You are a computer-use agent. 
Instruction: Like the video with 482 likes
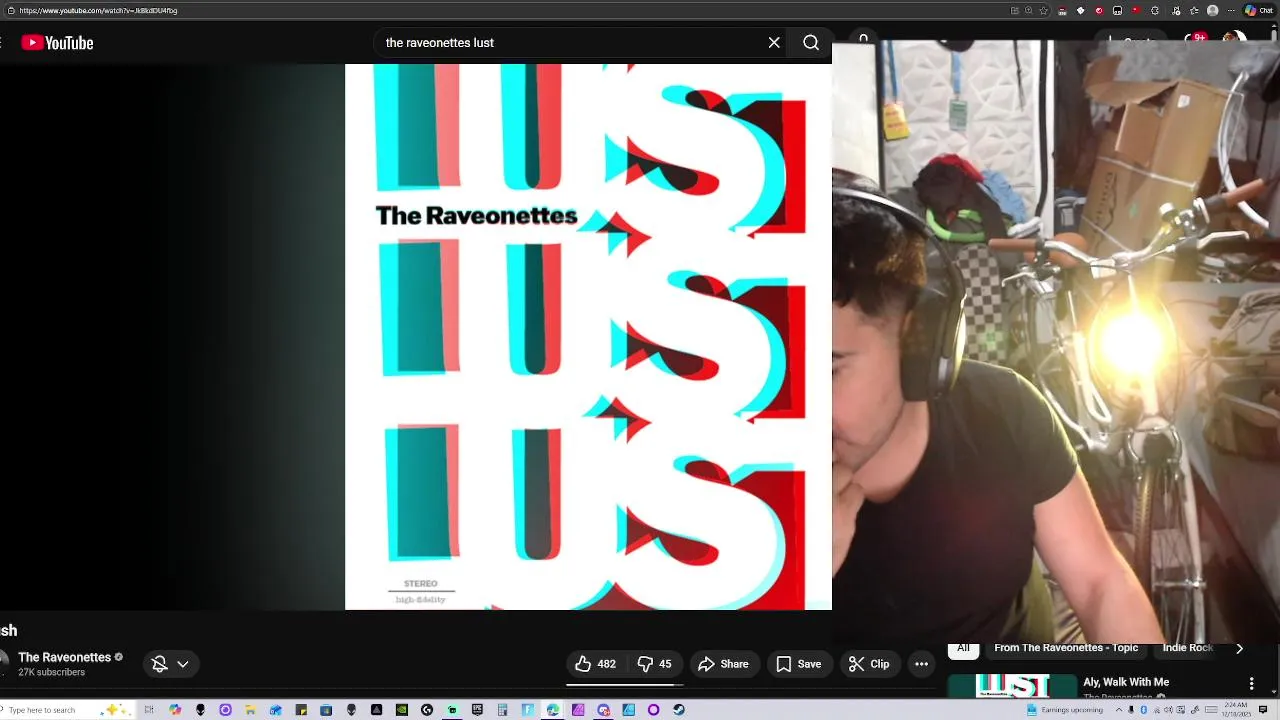pyautogui.click(x=595, y=664)
